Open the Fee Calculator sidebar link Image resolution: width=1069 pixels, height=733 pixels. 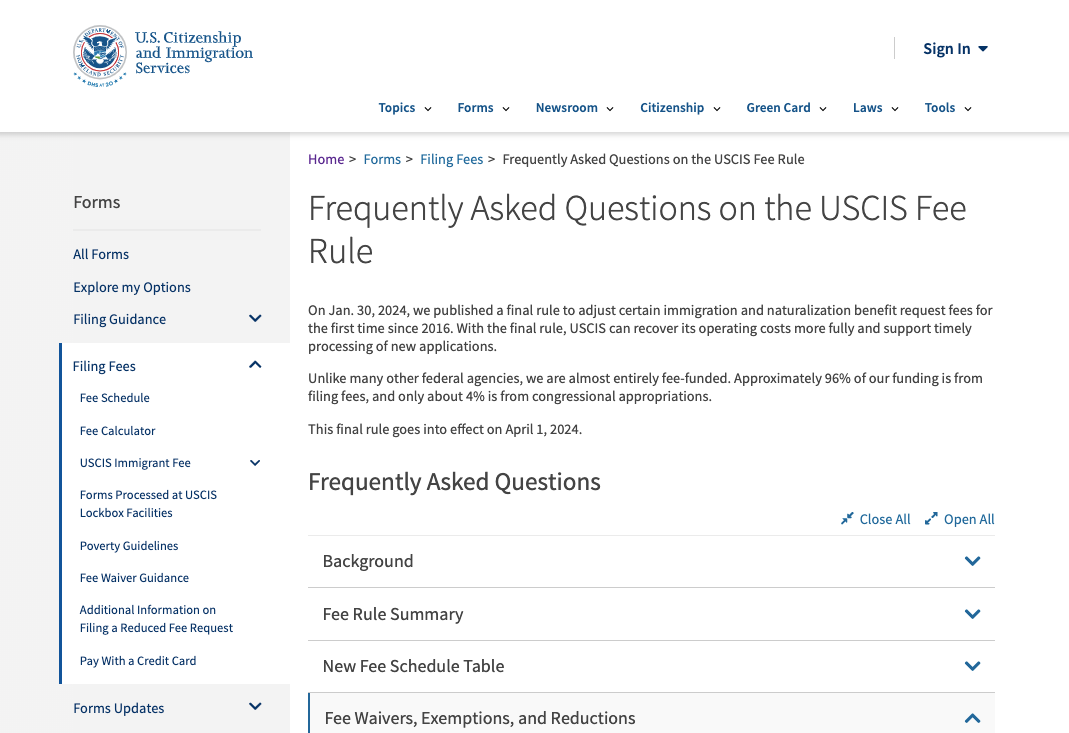117,431
